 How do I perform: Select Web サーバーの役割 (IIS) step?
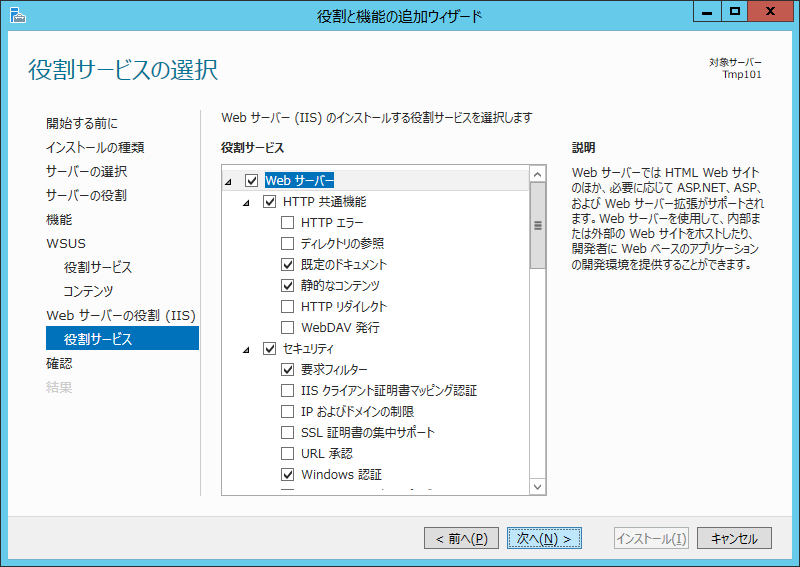121,315
